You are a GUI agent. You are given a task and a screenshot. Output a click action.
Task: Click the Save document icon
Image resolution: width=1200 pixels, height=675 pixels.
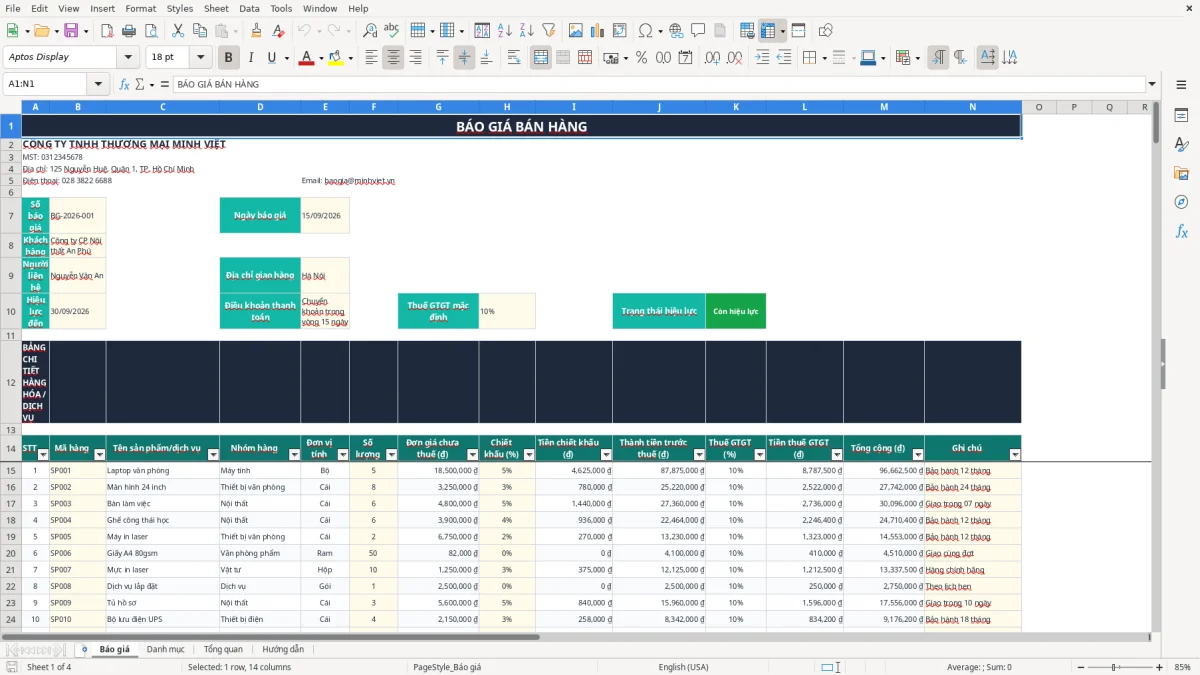tap(71, 31)
